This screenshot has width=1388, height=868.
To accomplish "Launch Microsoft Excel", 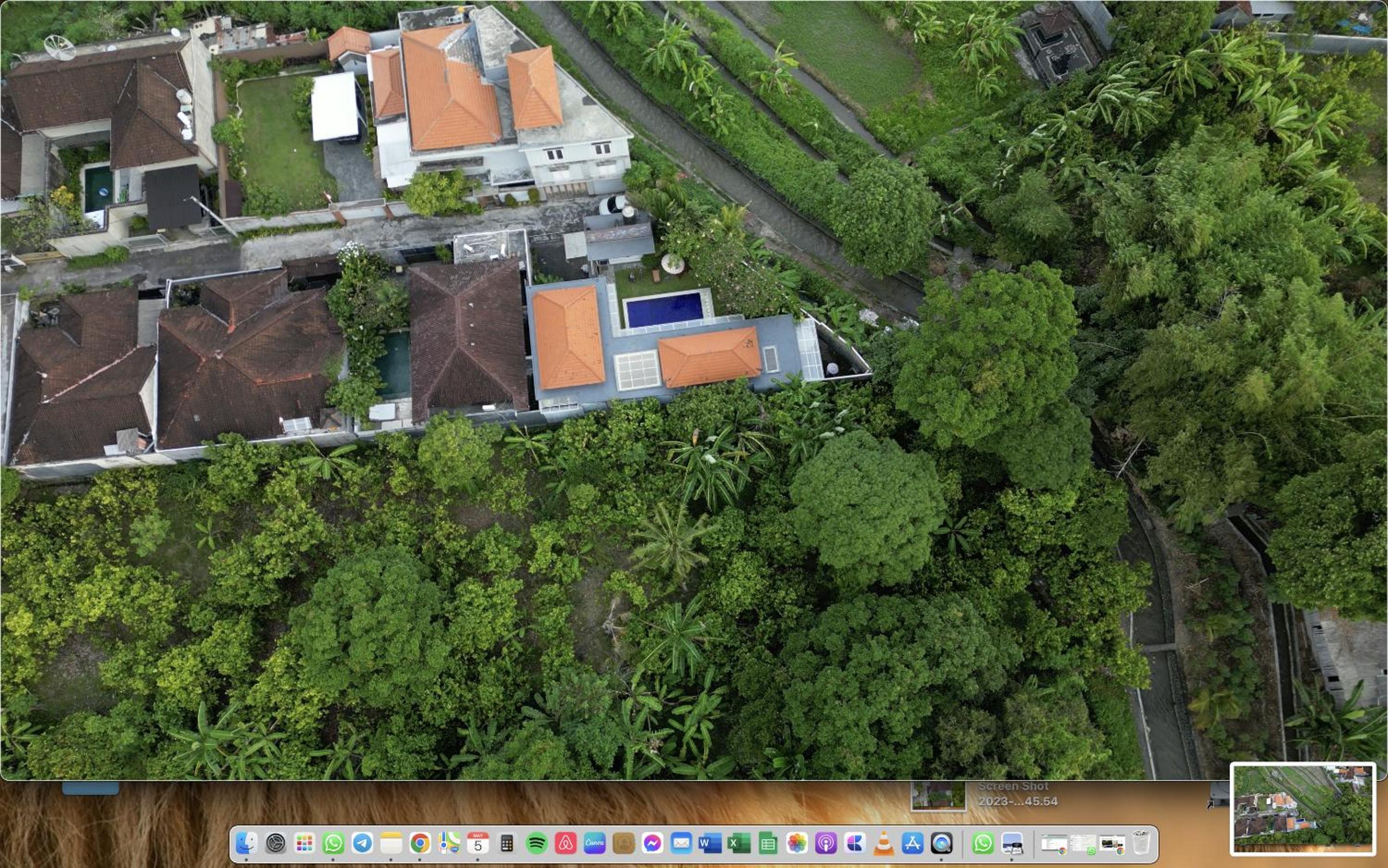I will pyautogui.click(x=739, y=843).
